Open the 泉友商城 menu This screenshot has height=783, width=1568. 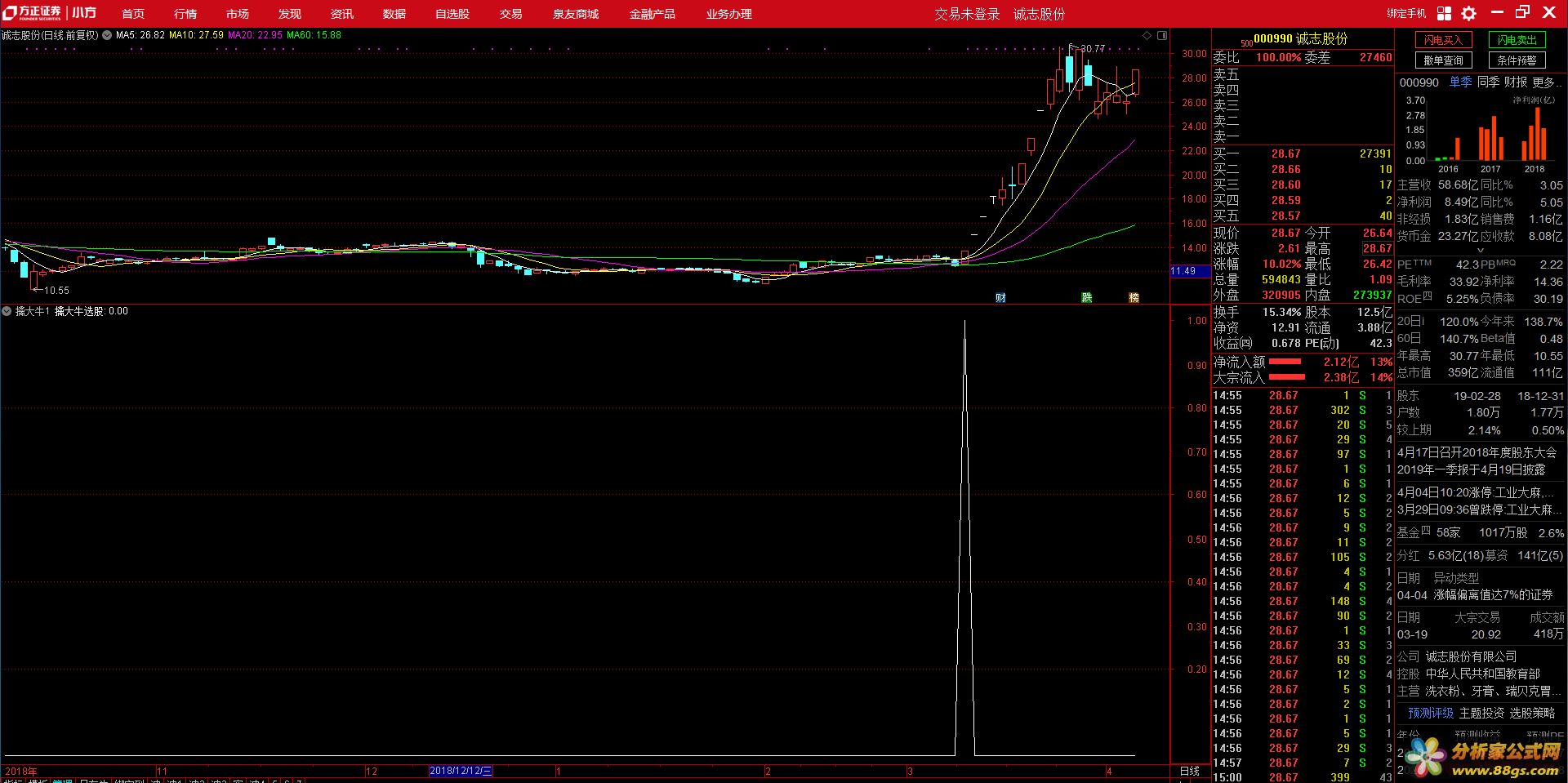576,14
